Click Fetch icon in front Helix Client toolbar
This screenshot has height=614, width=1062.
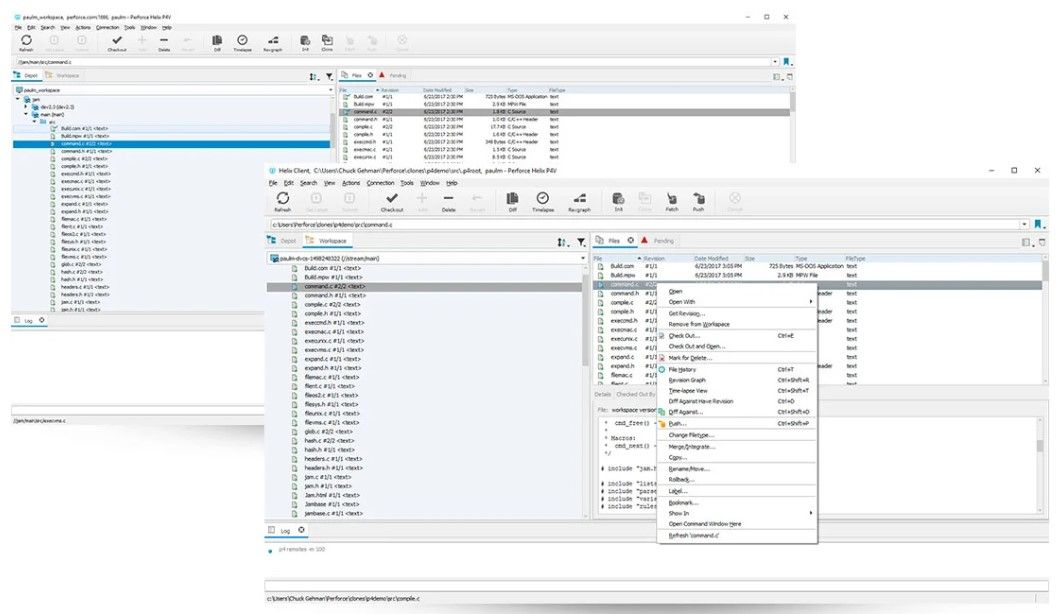(x=672, y=198)
